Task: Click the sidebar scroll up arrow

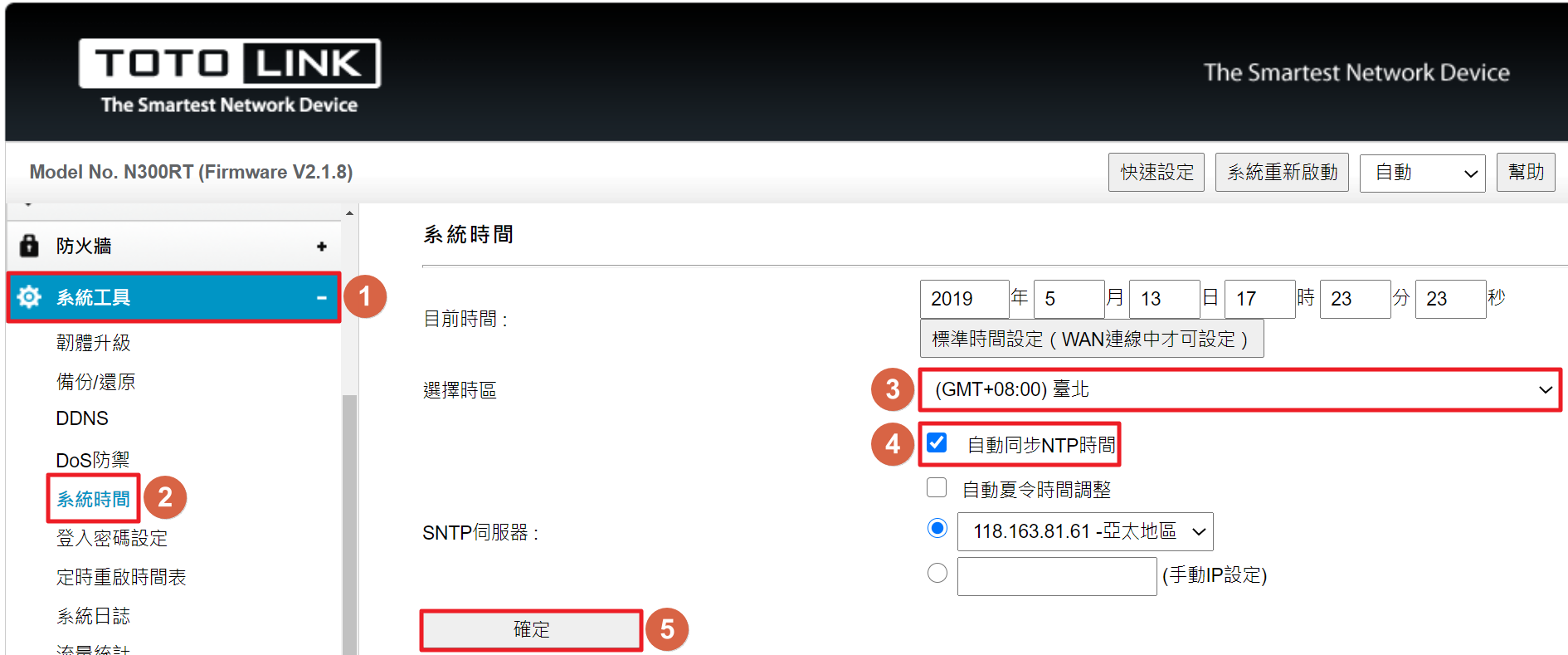Action: [350, 213]
